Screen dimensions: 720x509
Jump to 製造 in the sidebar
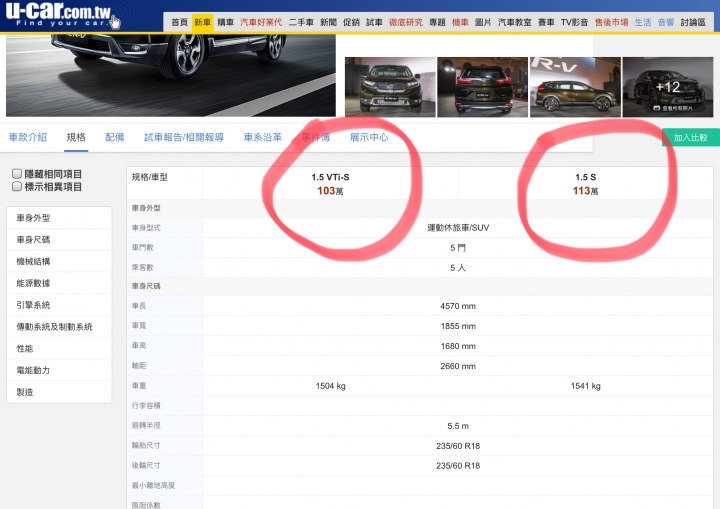pyautogui.click(x=59, y=392)
